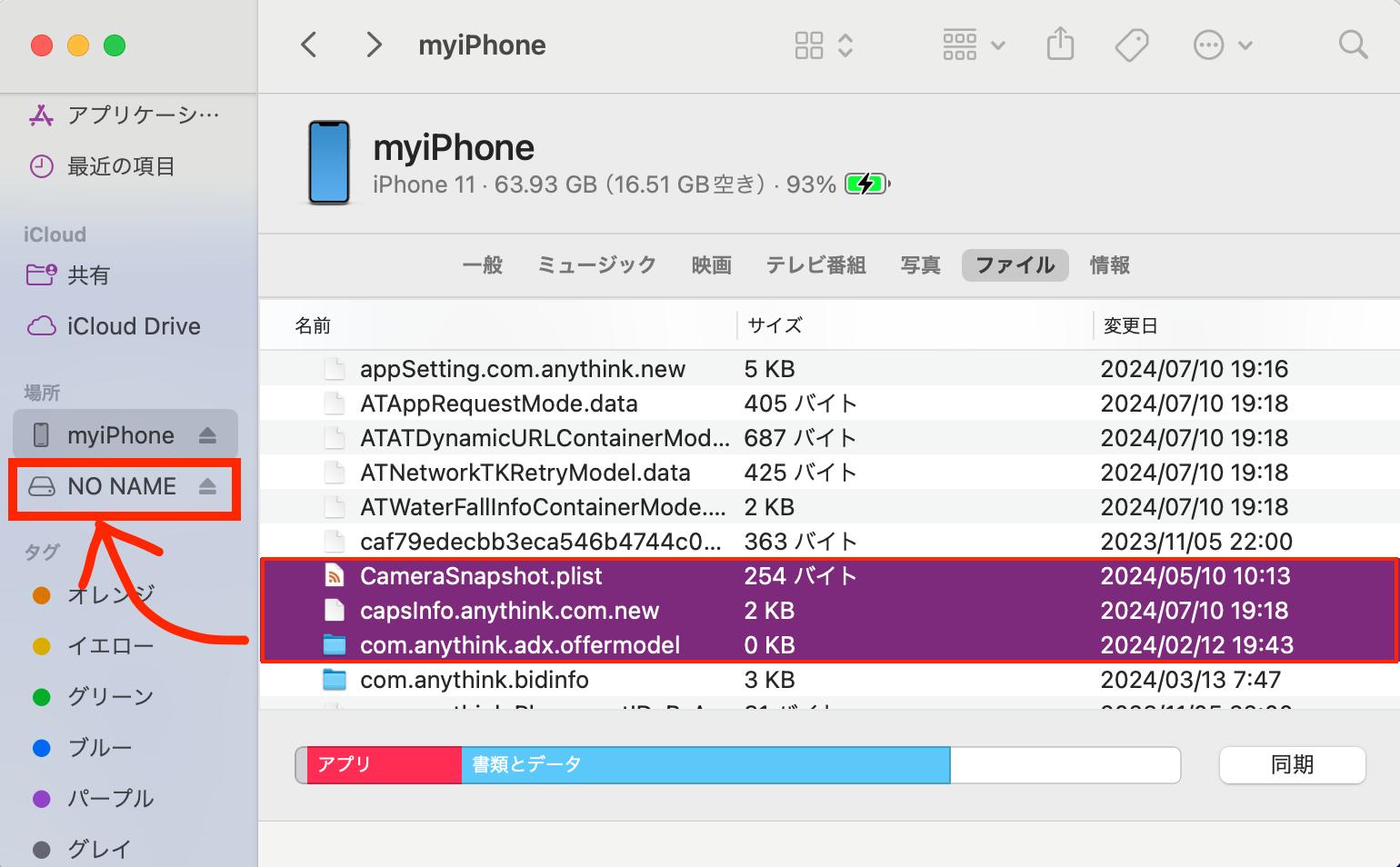Viewport: 1400px width, 867px height.
Task: Select the パープル tag color dot
Action: (41, 799)
